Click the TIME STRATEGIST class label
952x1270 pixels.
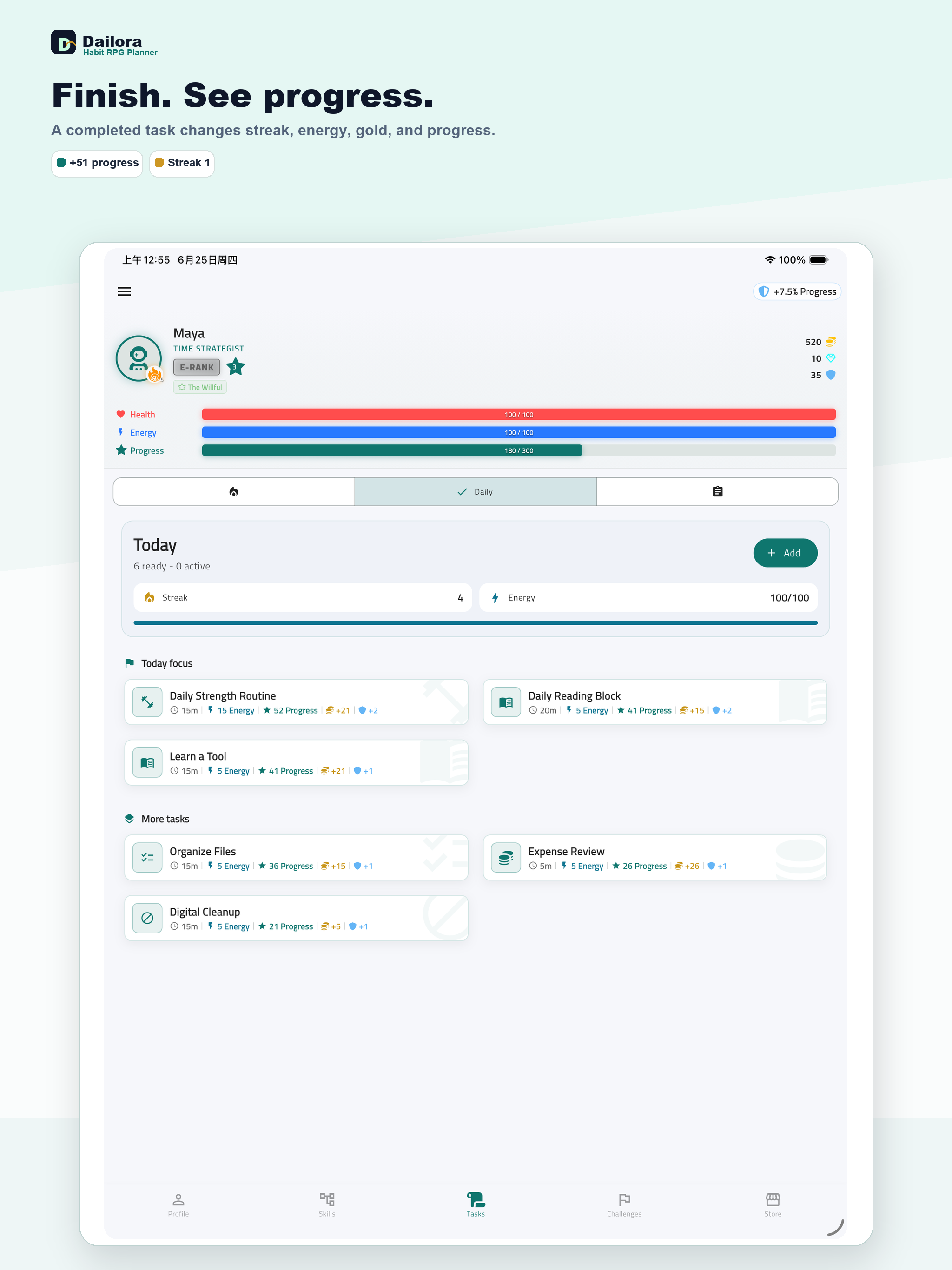[x=208, y=349]
